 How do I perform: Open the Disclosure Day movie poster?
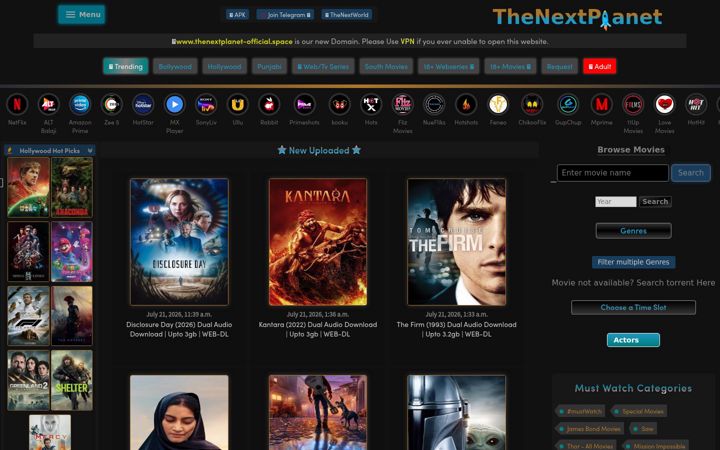pyautogui.click(x=179, y=242)
